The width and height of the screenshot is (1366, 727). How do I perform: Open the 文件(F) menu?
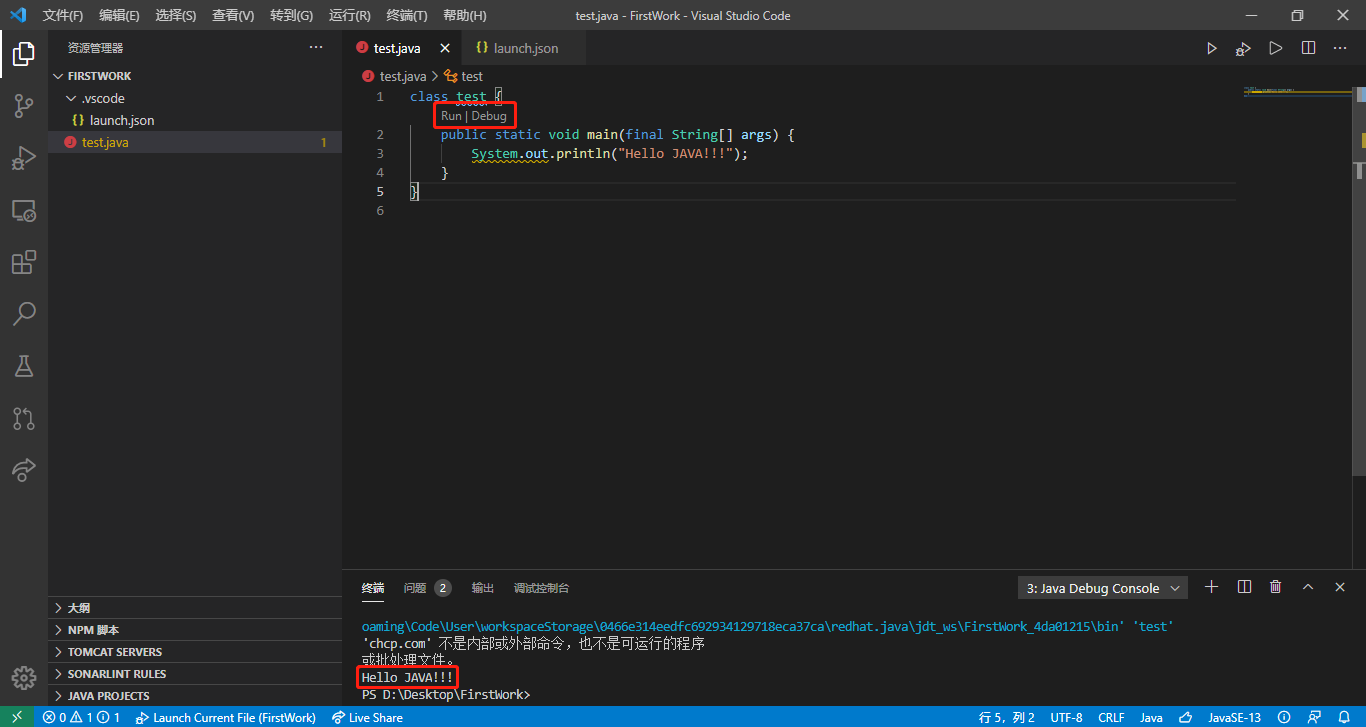tap(63, 16)
